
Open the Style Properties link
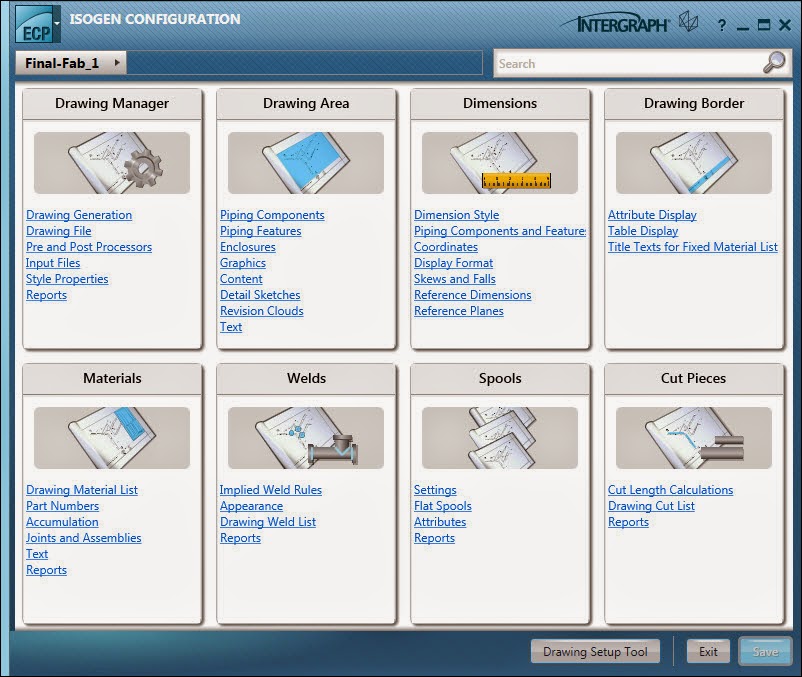67,279
